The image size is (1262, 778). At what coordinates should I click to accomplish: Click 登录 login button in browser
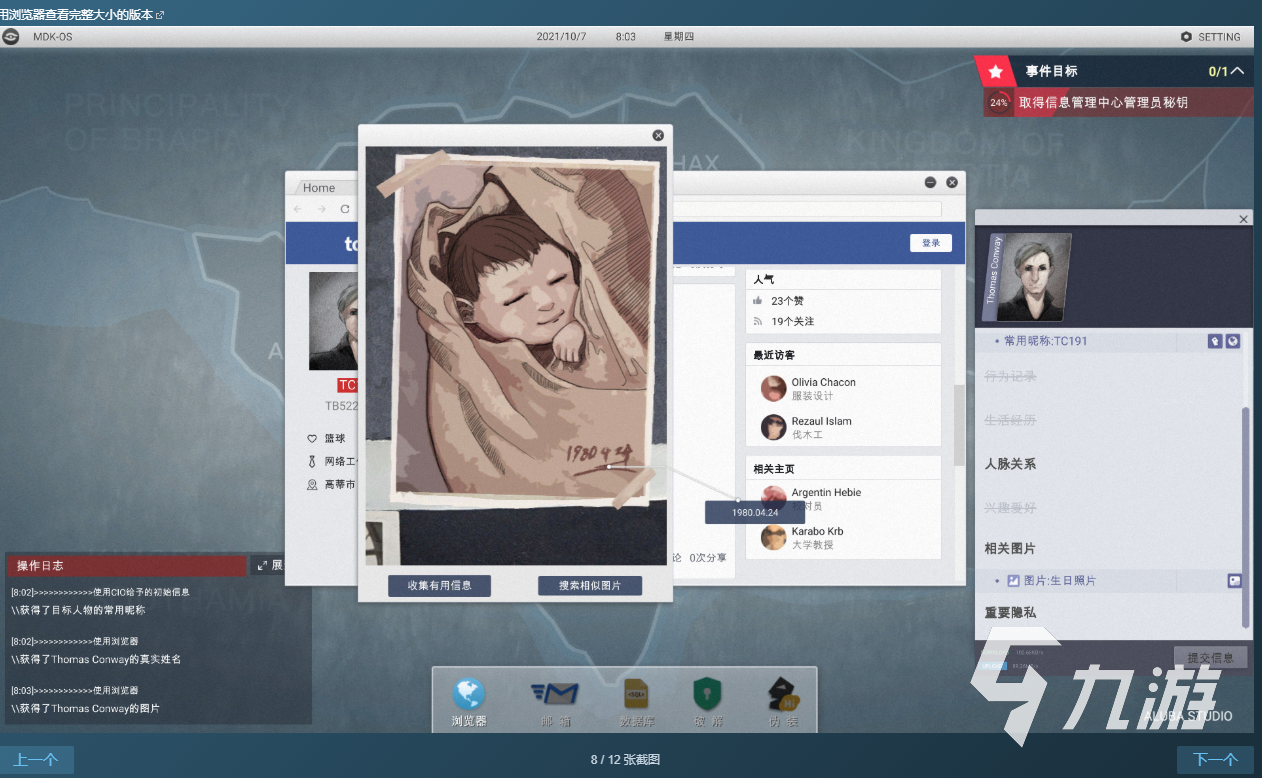931,243
